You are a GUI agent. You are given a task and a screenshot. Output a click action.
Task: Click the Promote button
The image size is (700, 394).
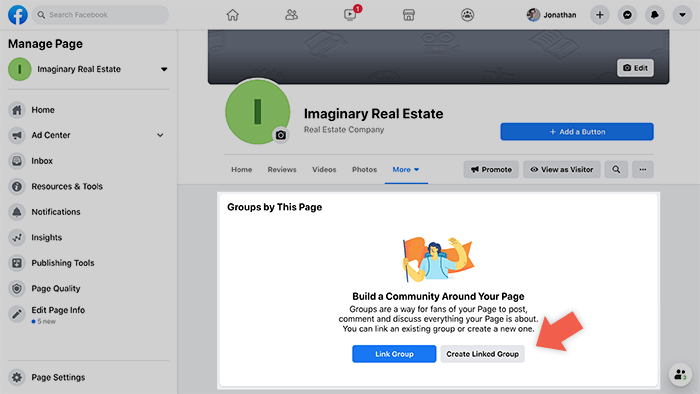coord(491,170)
